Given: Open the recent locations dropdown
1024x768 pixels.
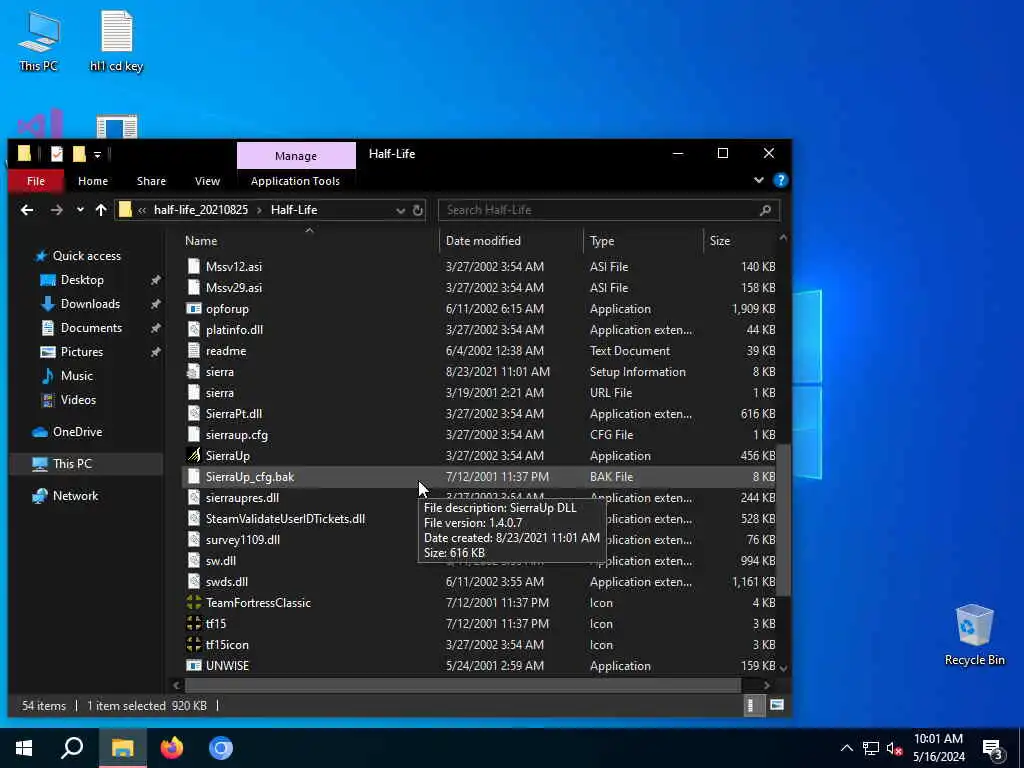Looking at the screenshot, I should click(x=80, y=210).
